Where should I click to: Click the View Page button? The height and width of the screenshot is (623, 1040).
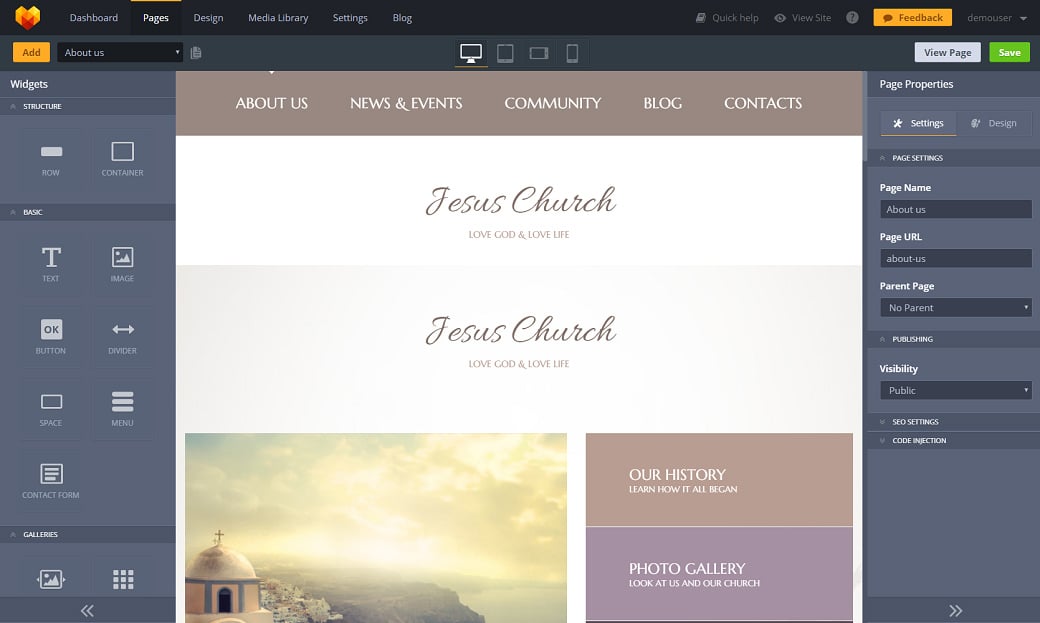(x=947, y=53)
